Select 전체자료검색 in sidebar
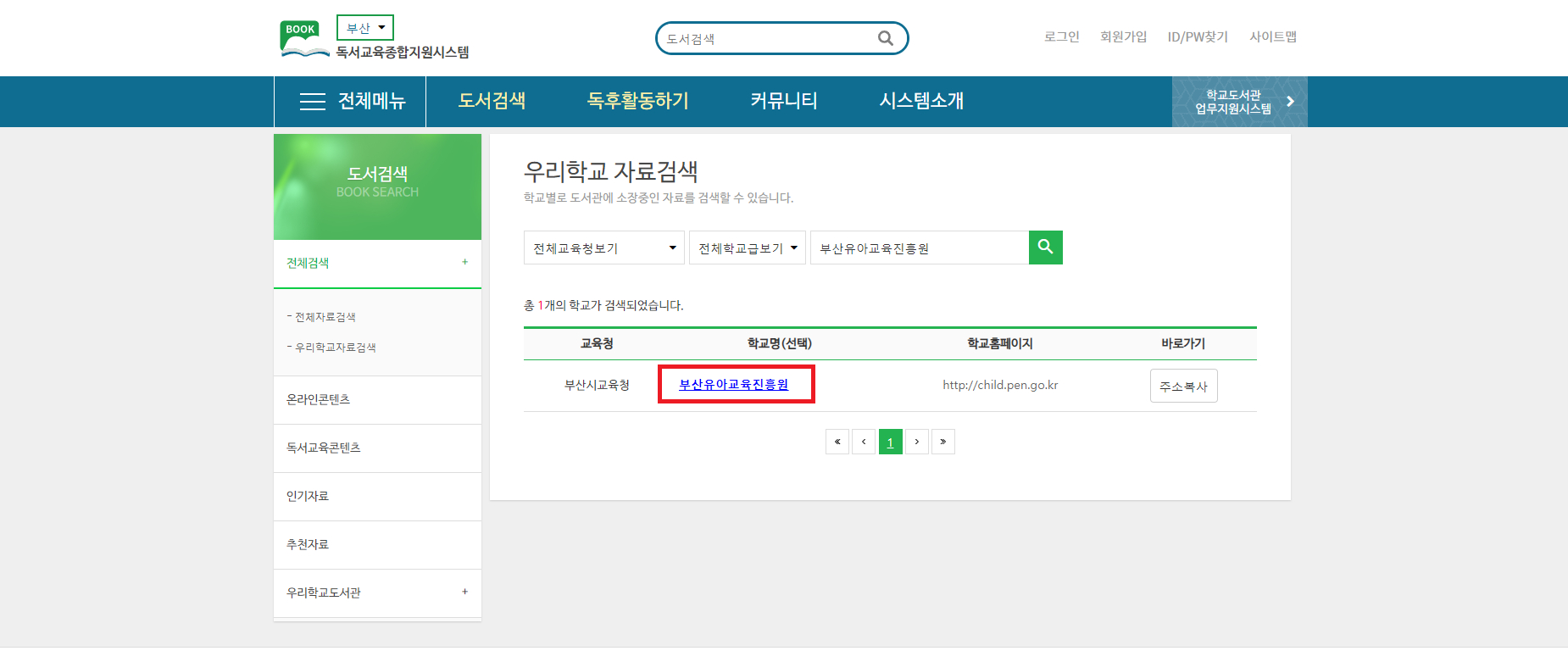This screenshot has height=651, width=1568. click(325, 317)
